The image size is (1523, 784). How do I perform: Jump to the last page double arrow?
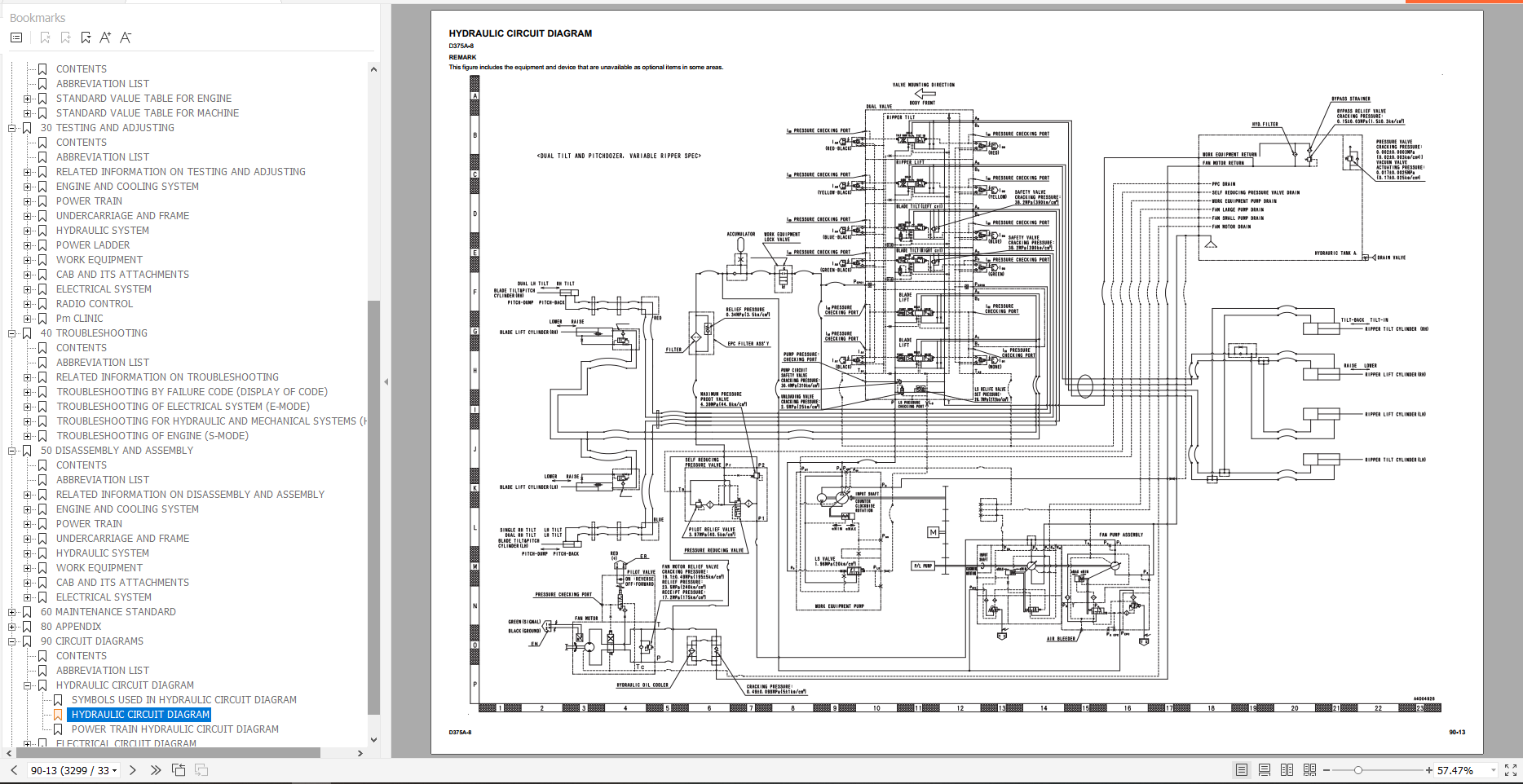click(156, 770)
